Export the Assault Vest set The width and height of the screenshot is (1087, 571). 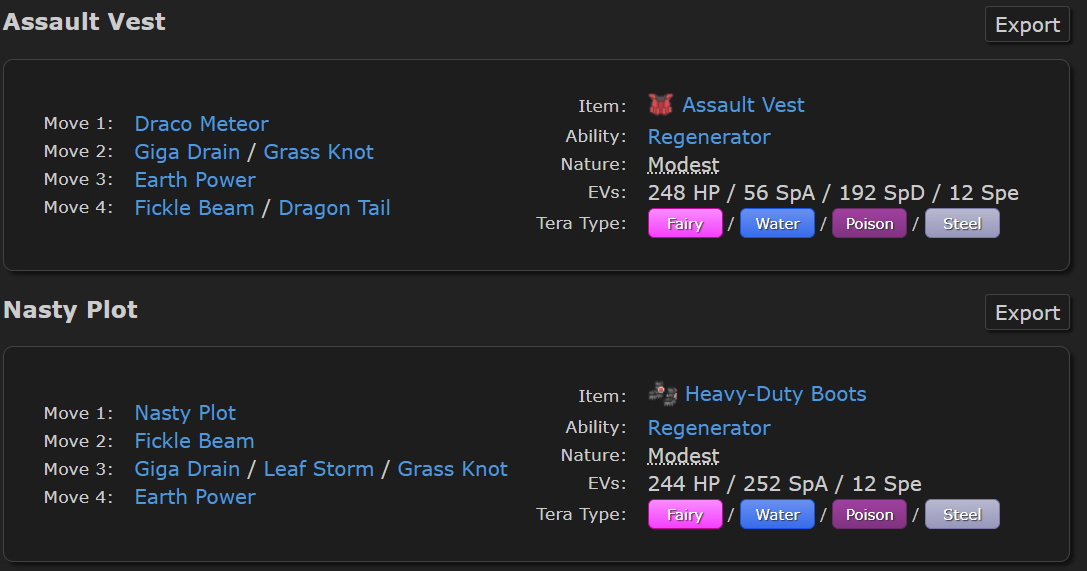point(1027,25)
